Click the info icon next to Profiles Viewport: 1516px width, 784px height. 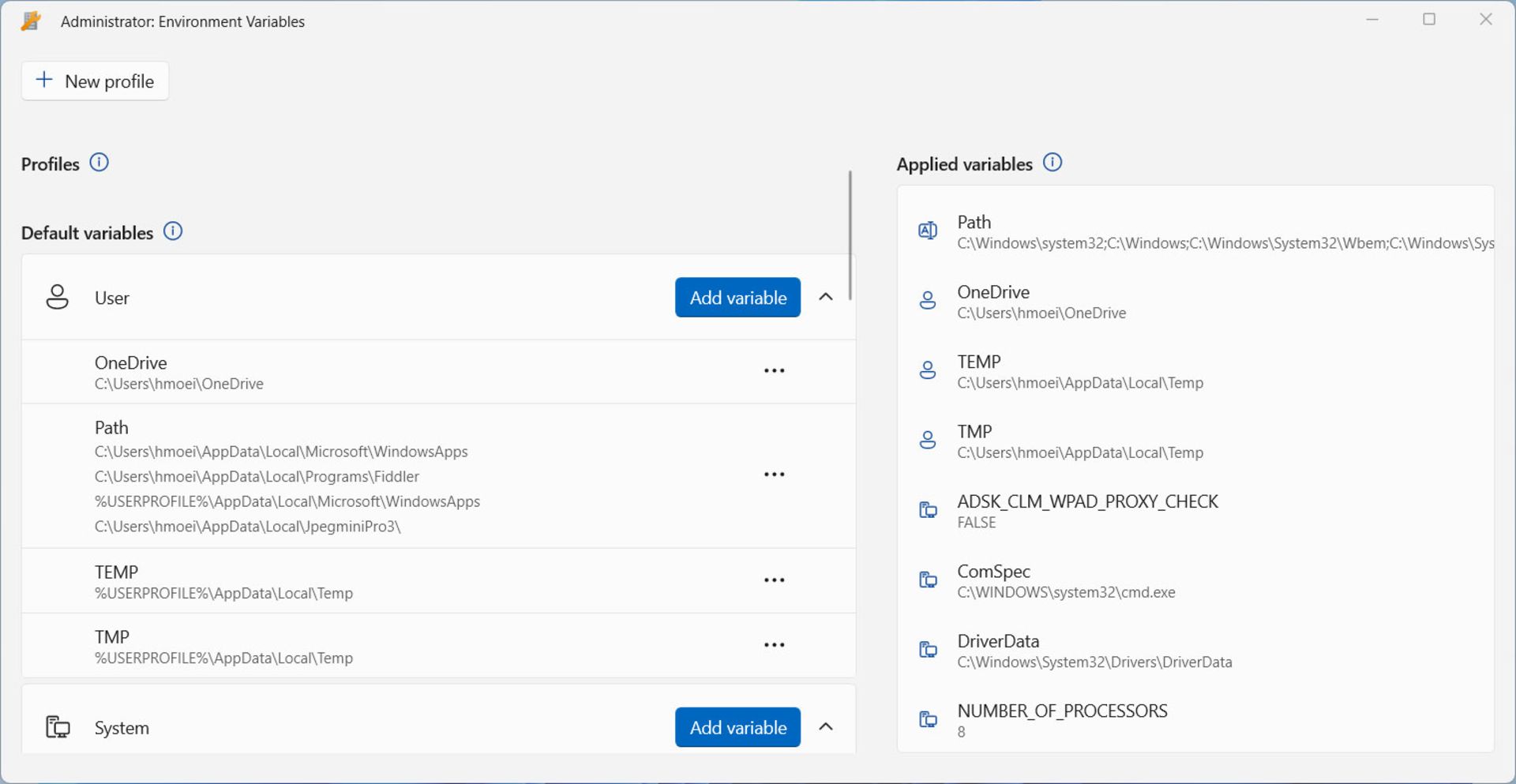click(99, 163)
